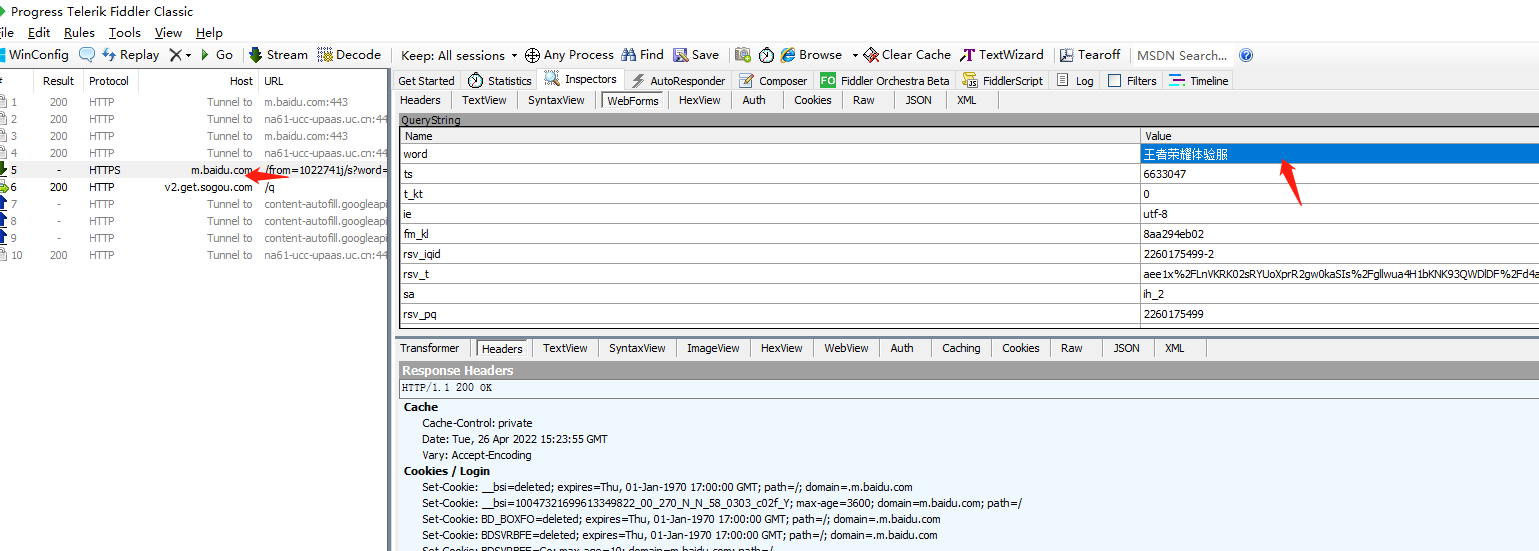Save sessions with Save icon
1539x551 pixels.
pyautogui.click(x=696, y=55)
